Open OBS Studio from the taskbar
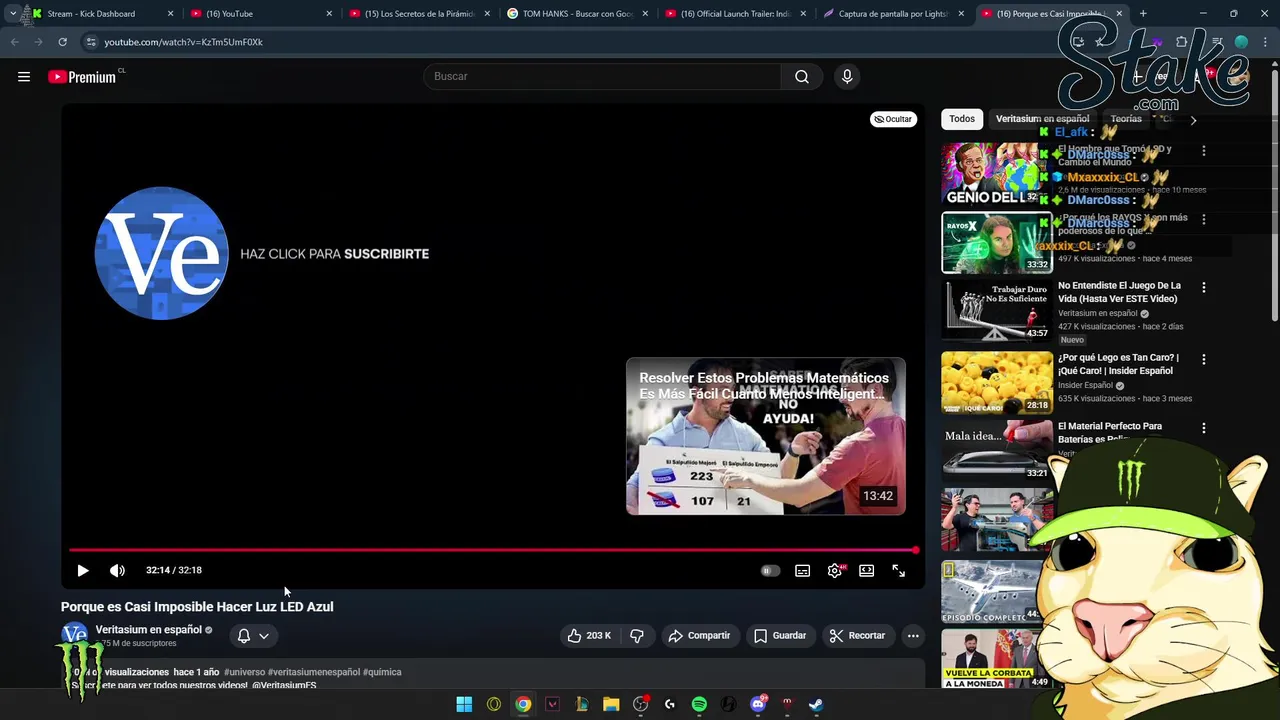Image resolution: width=1280 pixels, height=720 pixels. click(x=641, y=704)
